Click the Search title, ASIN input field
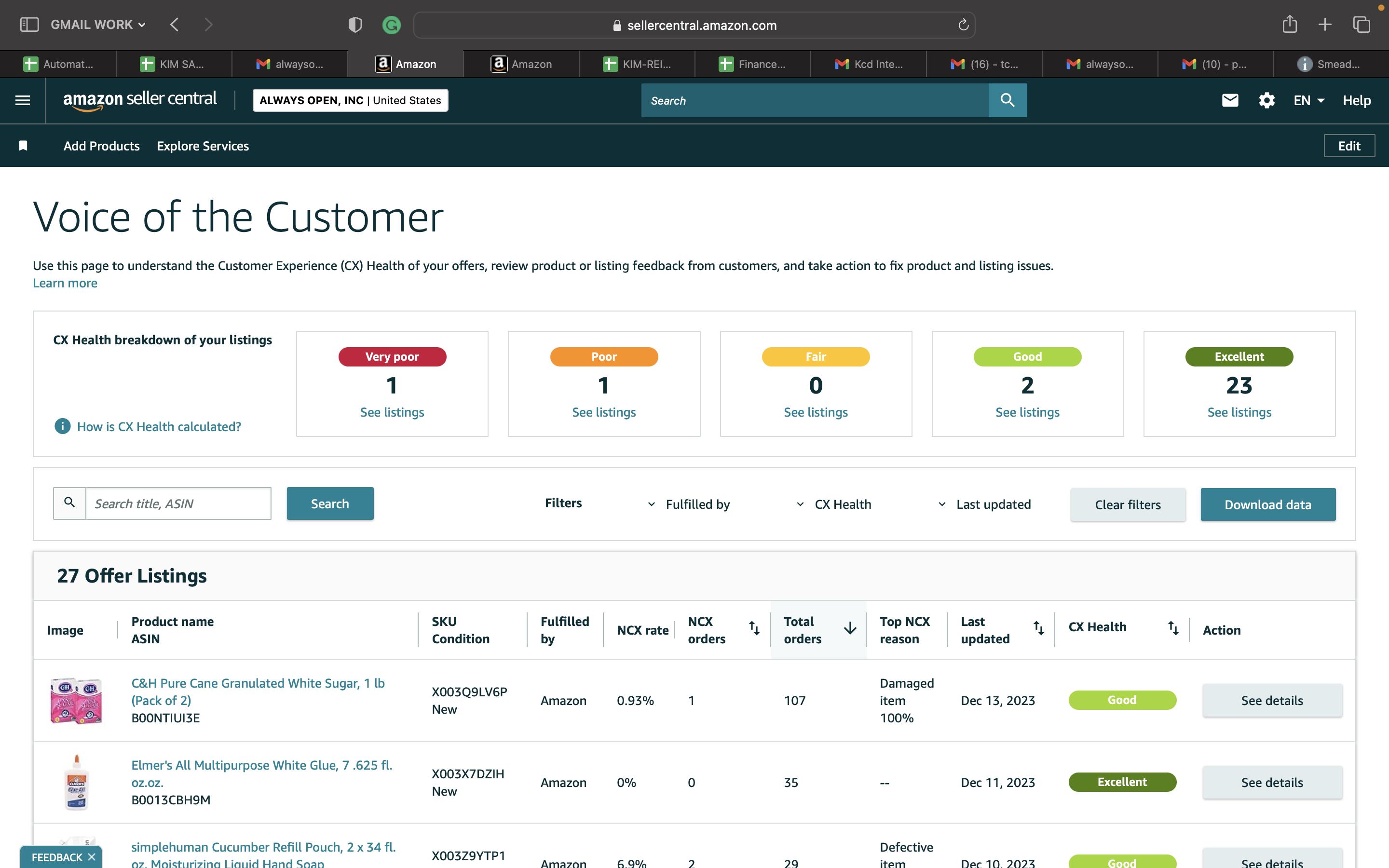1389x868 pixels. click(x=178, y=503)
